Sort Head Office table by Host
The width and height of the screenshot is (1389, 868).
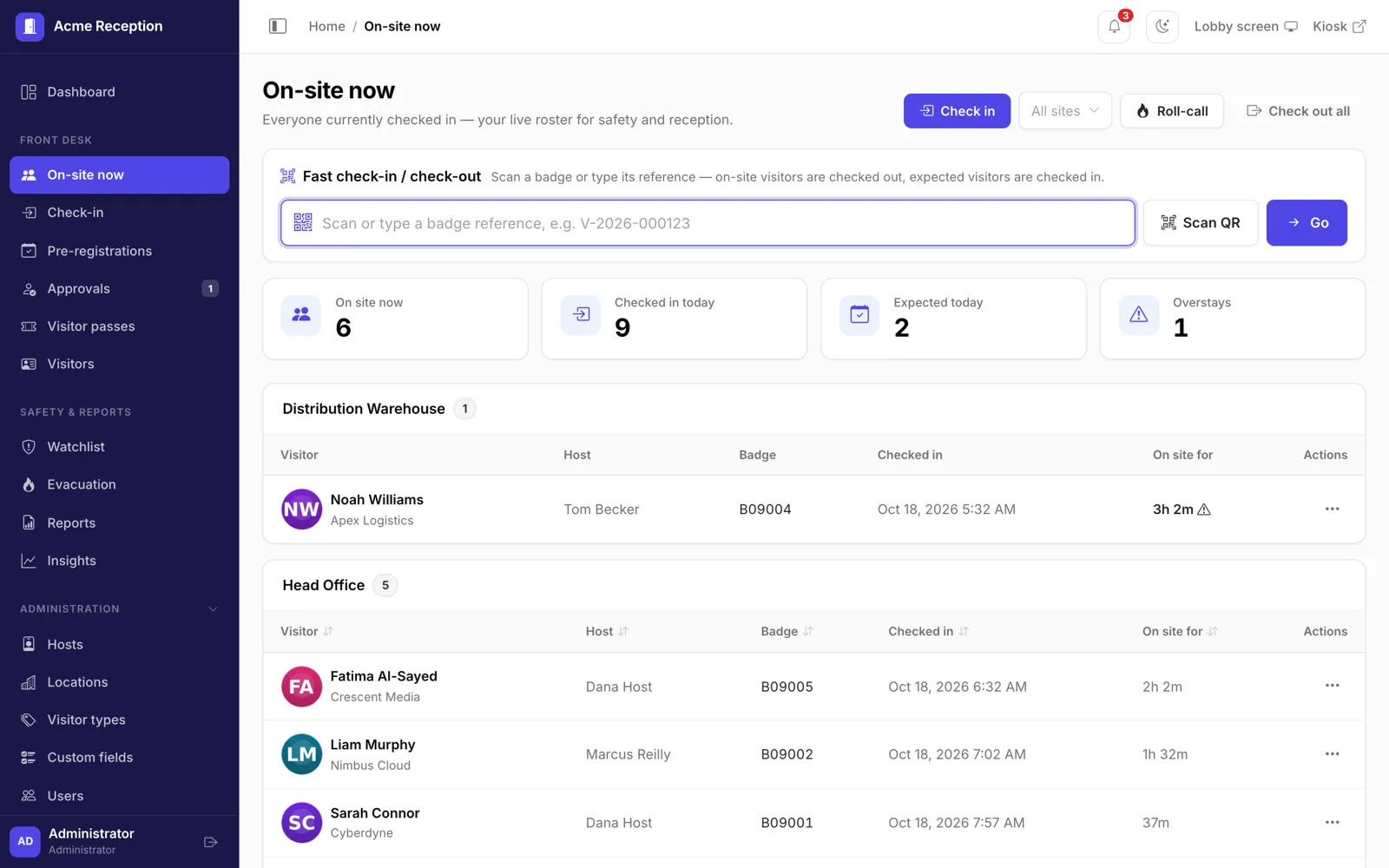click(x=607, y=632)
